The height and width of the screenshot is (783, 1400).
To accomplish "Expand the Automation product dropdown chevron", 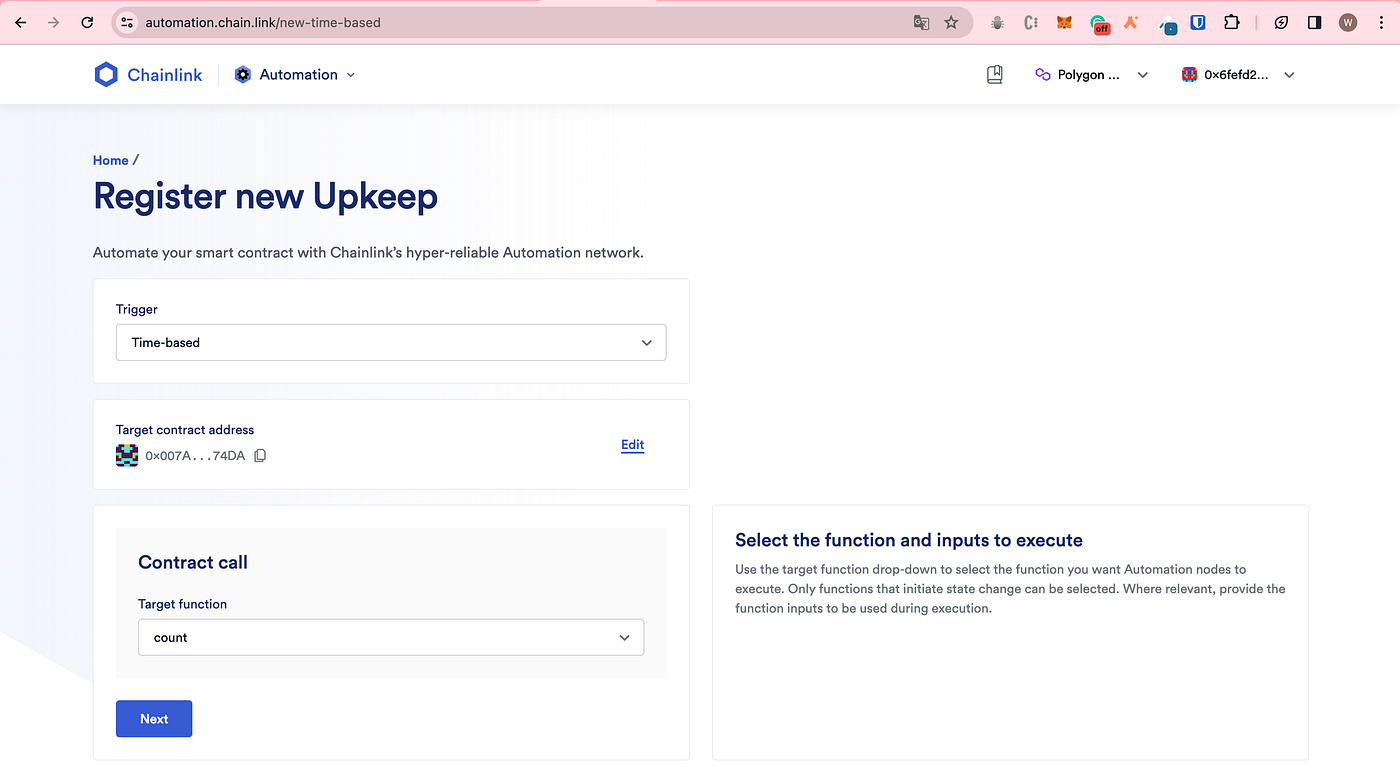I will click(350, 75).
